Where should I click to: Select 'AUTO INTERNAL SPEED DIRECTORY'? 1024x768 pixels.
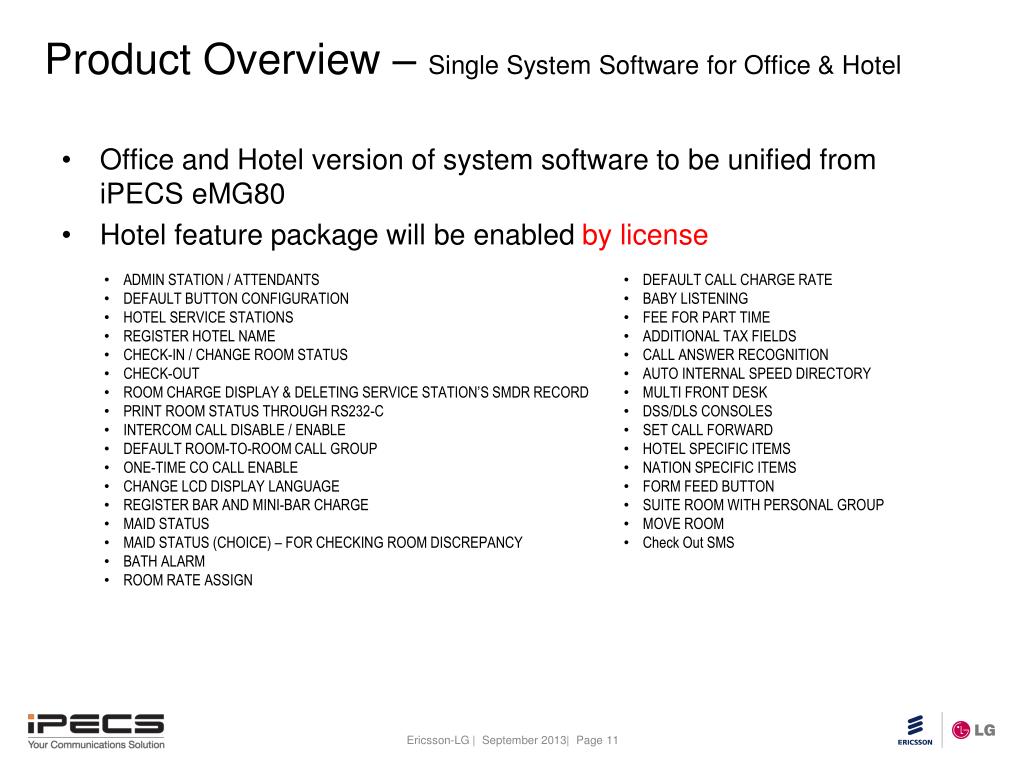coord(756,374)
